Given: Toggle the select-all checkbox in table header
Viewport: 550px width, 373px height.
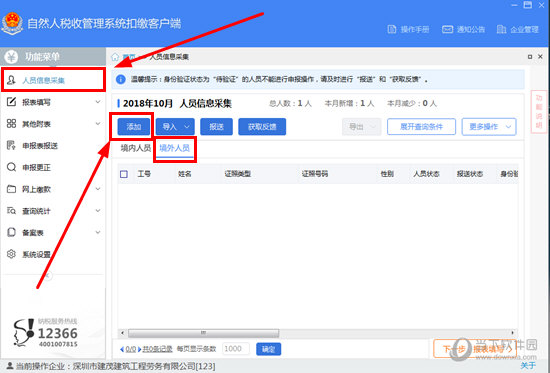Looking at the screenshot, I should pyautogui.click(x=124, y=174).
